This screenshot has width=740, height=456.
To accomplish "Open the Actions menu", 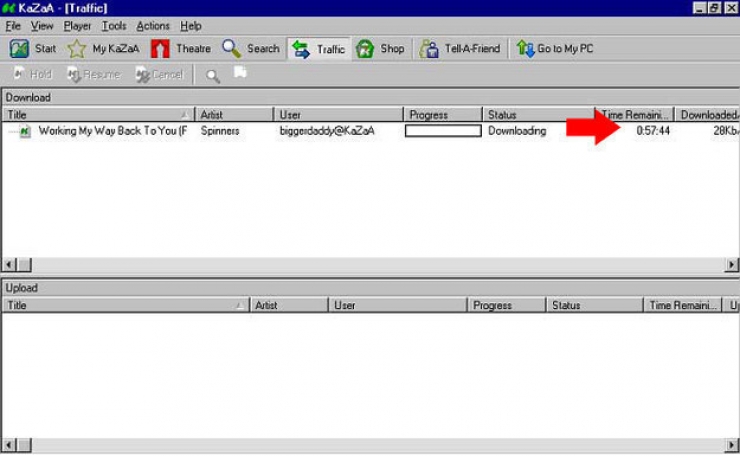I will 153,26.
